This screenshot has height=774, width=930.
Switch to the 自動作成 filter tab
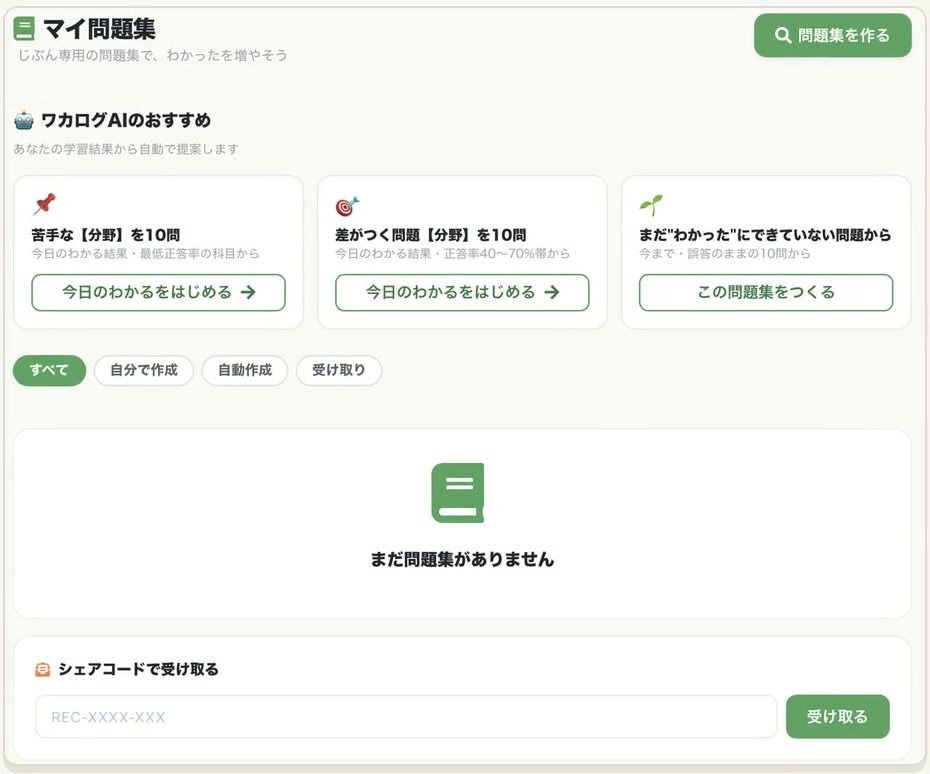[x=245, y=370]
